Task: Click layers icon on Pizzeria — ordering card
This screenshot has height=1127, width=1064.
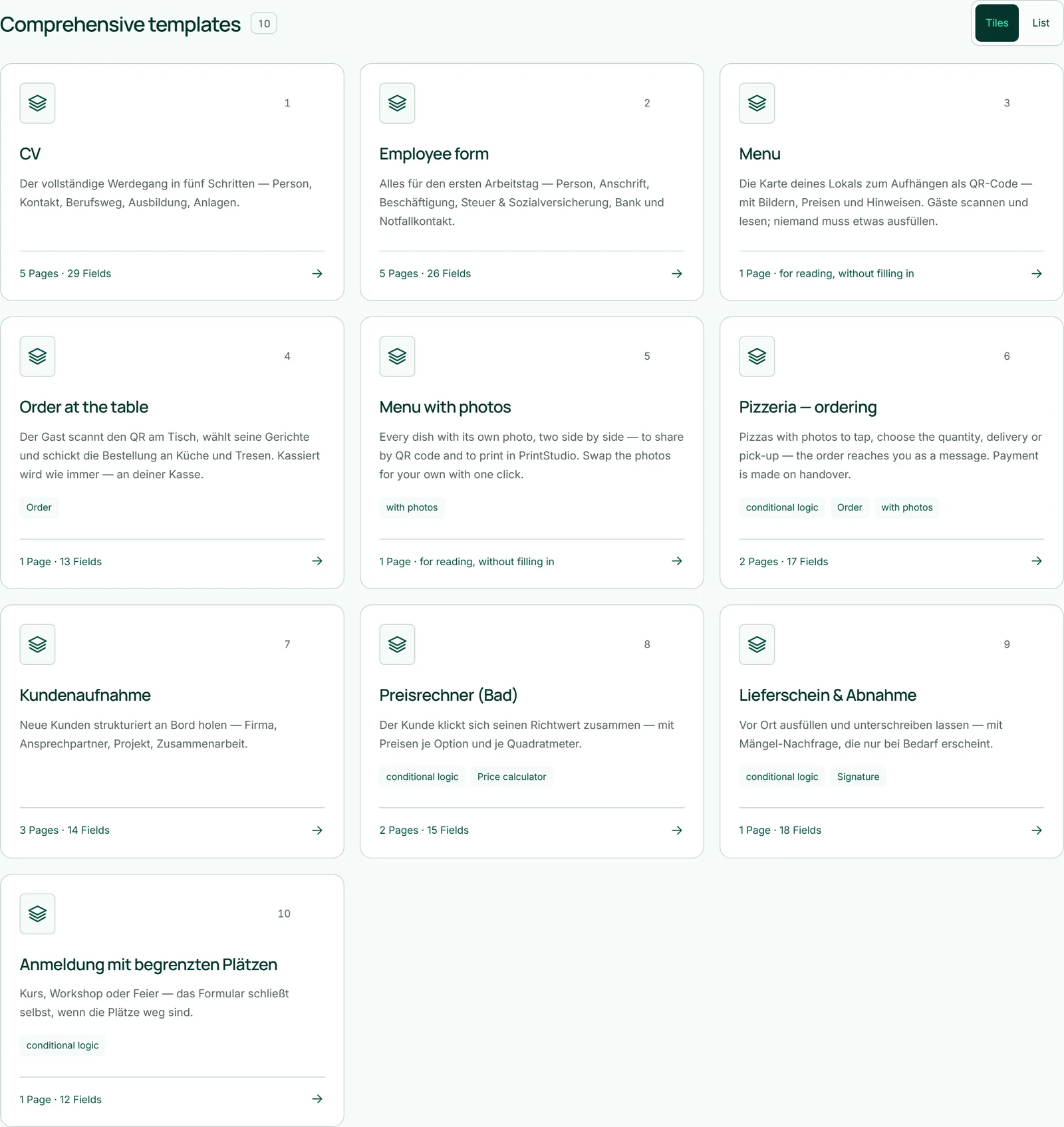Action: click(x=757, y=356)
